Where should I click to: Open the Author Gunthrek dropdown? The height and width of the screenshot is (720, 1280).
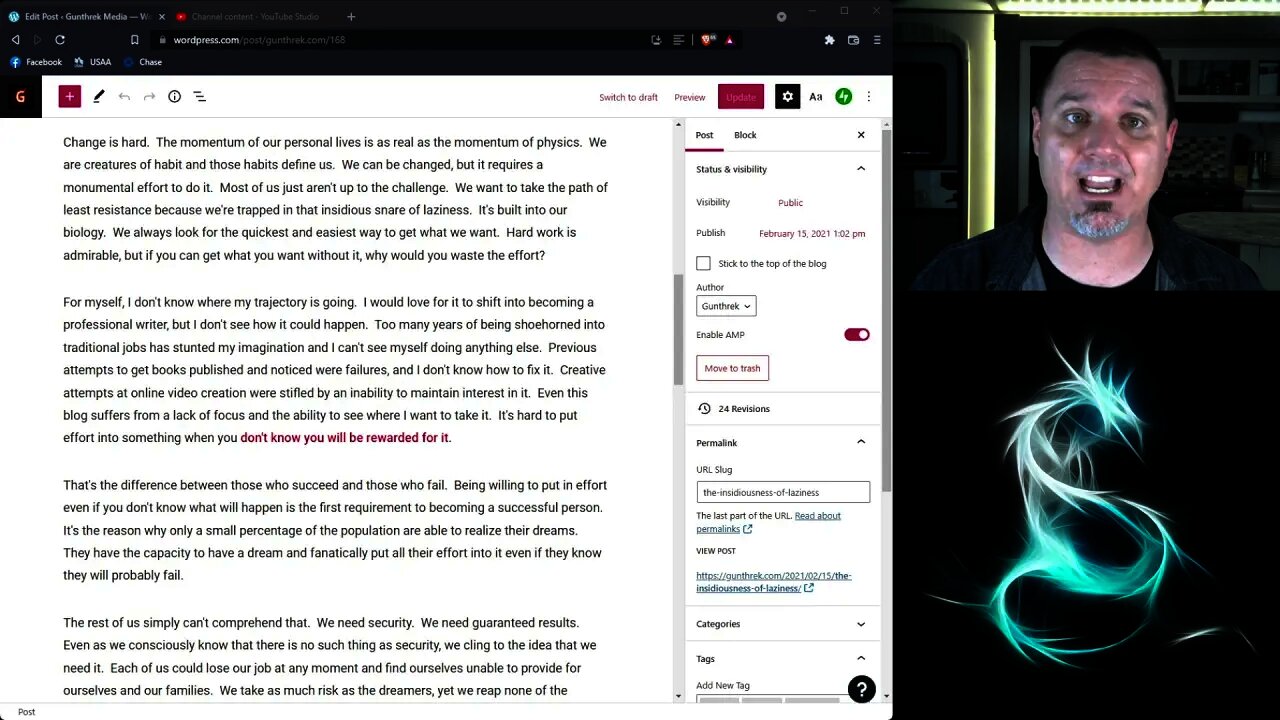[x=726, y=306]
